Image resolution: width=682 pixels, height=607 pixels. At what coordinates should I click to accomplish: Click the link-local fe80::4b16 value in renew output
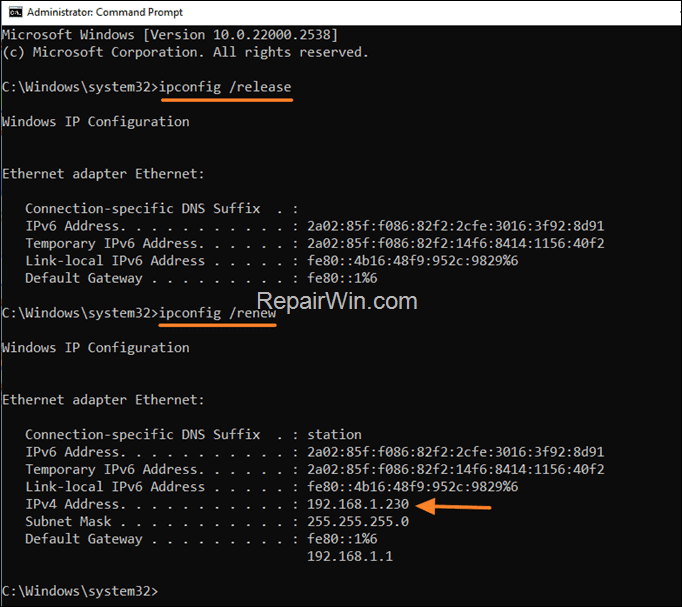pyautogui.click(x=412, y=487)
